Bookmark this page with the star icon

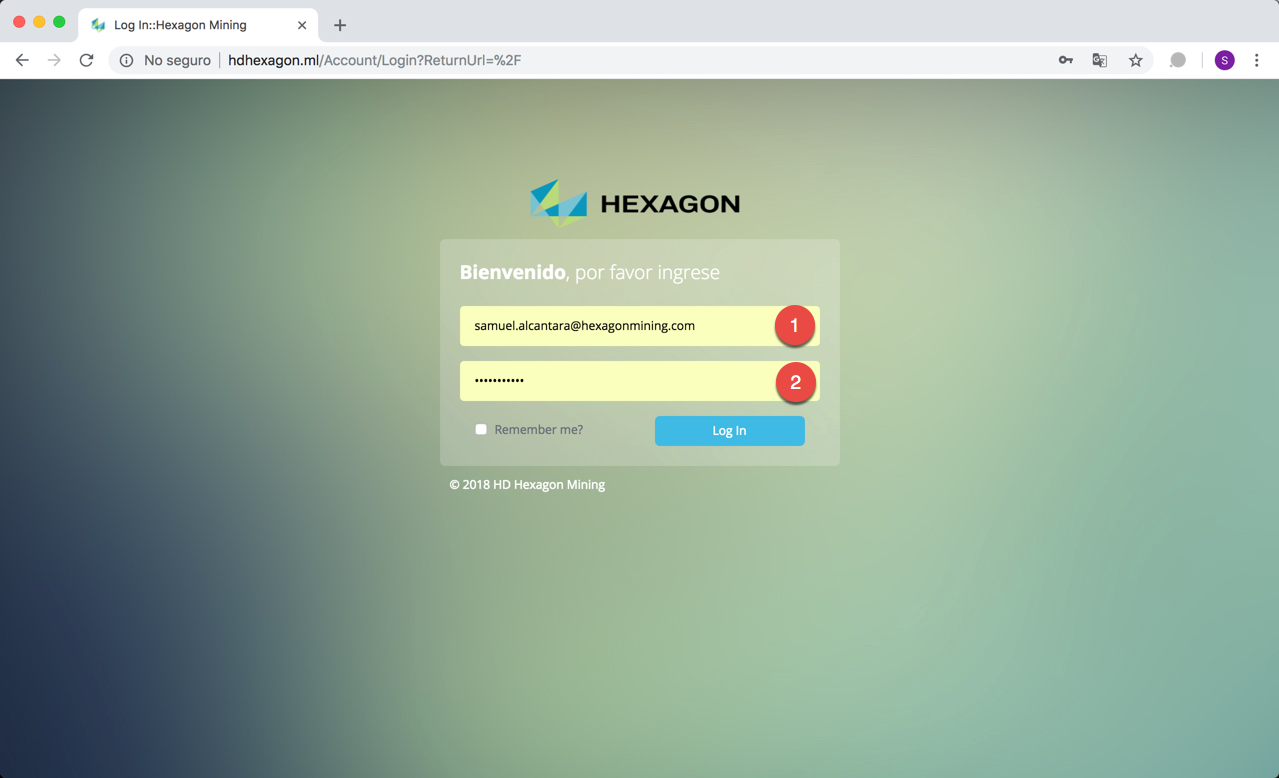click(1136, 60)
